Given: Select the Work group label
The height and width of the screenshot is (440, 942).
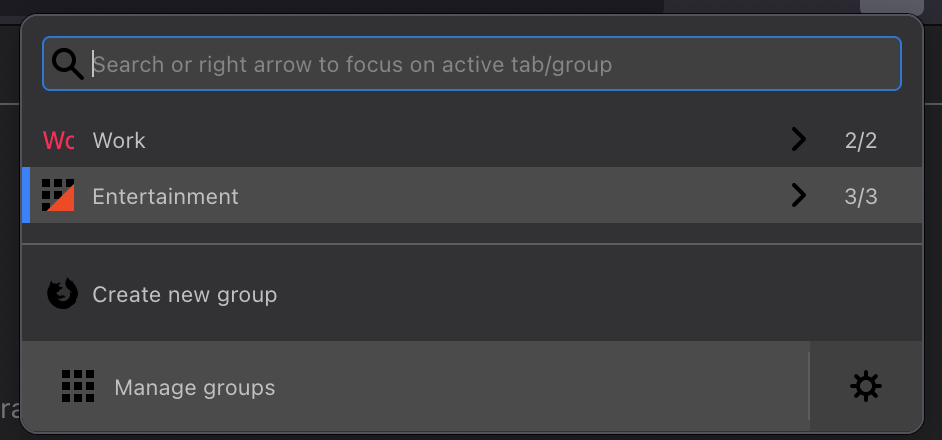Looking at the screenshot, I should click(119, 140).
